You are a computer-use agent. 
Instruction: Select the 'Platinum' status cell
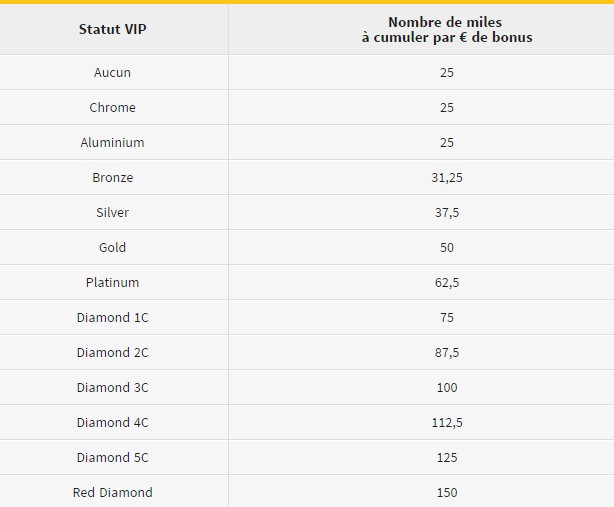tap(112, 283)
